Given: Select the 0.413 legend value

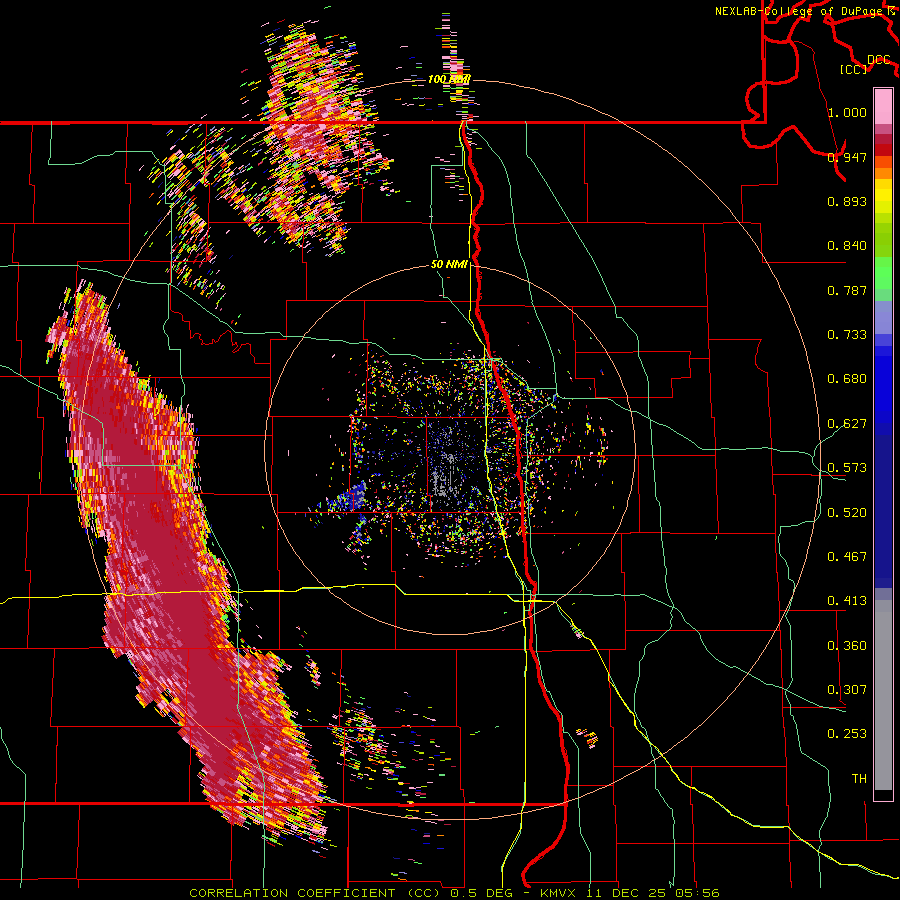Looking at the screenshot, I should point(847,601).
